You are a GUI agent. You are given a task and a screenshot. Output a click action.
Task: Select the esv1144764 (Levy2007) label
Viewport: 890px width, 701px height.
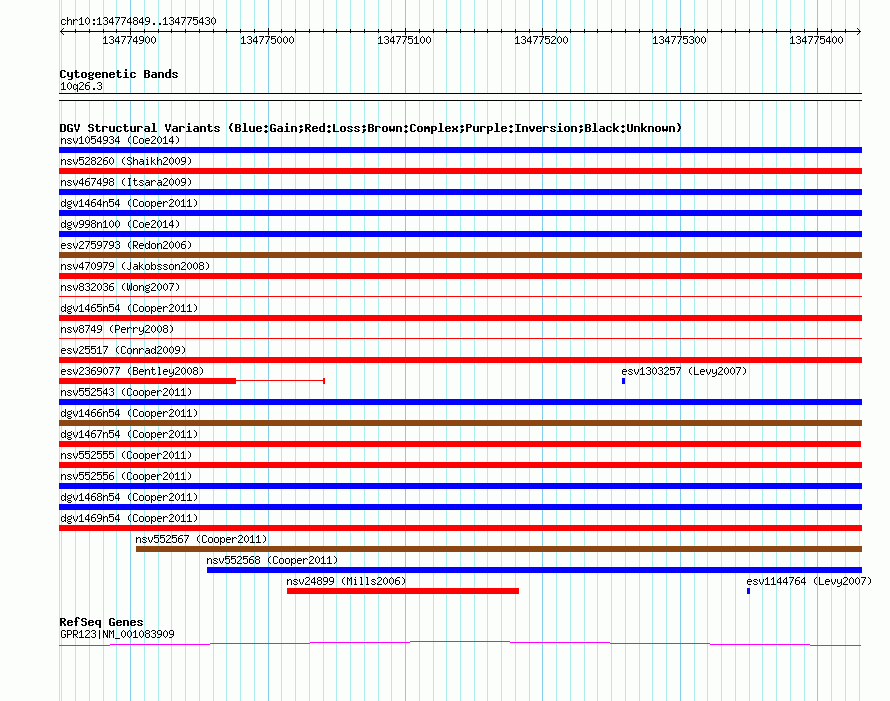[x=809, y=581]
